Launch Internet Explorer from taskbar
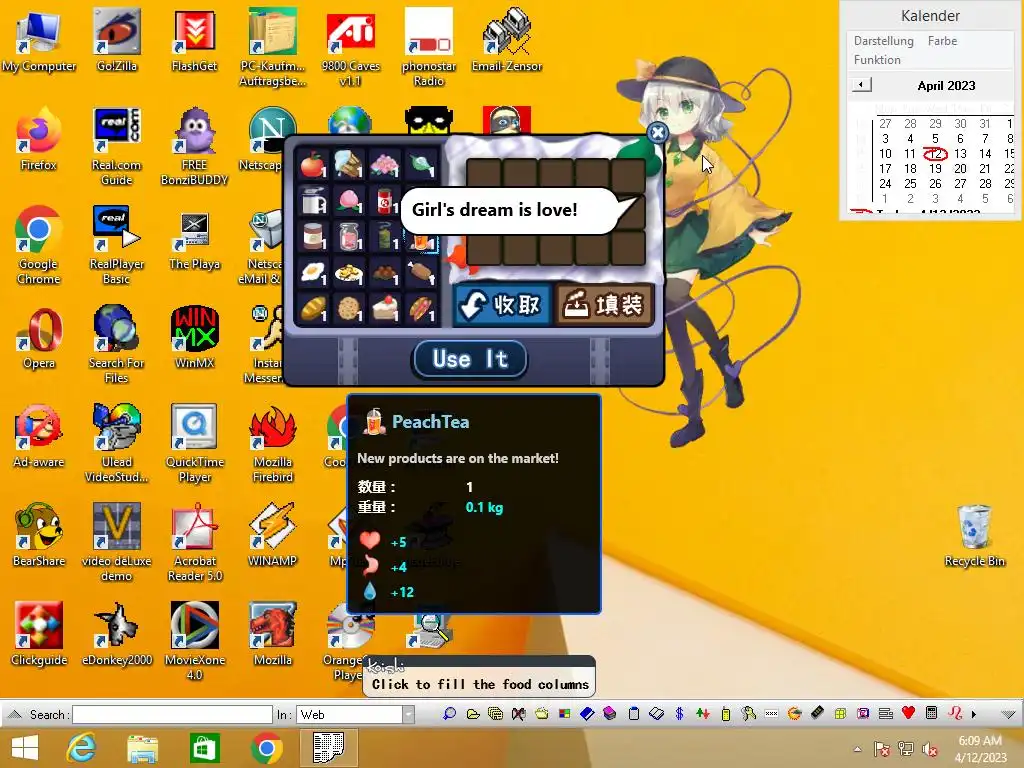The image size is (1024, 768). 81,748
